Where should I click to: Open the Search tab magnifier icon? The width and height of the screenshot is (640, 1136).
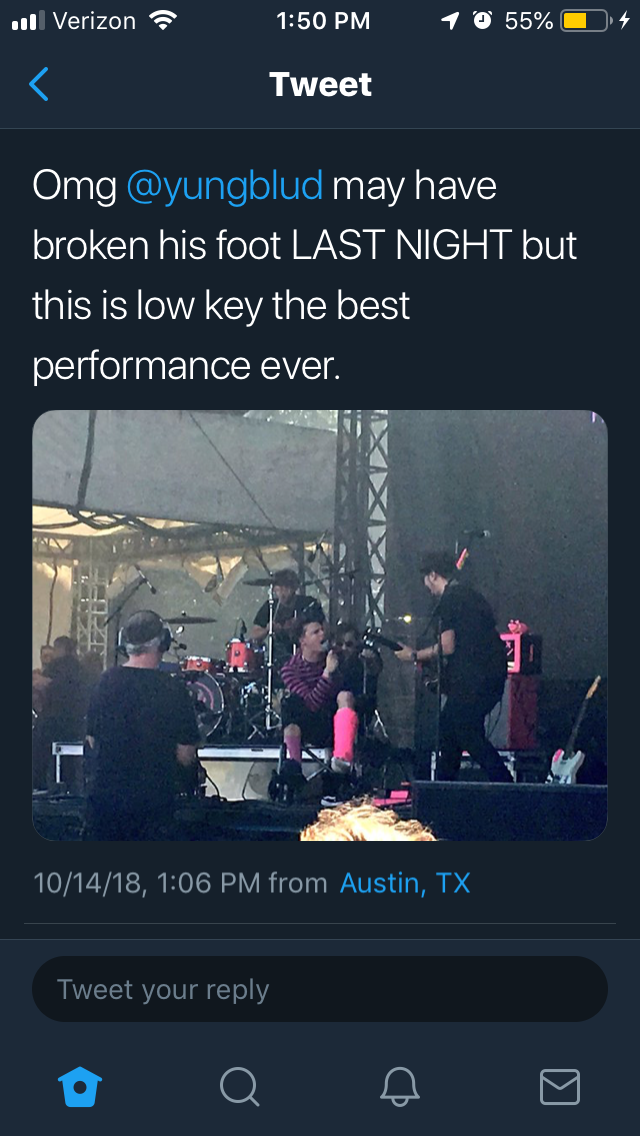click(240, 1087)
